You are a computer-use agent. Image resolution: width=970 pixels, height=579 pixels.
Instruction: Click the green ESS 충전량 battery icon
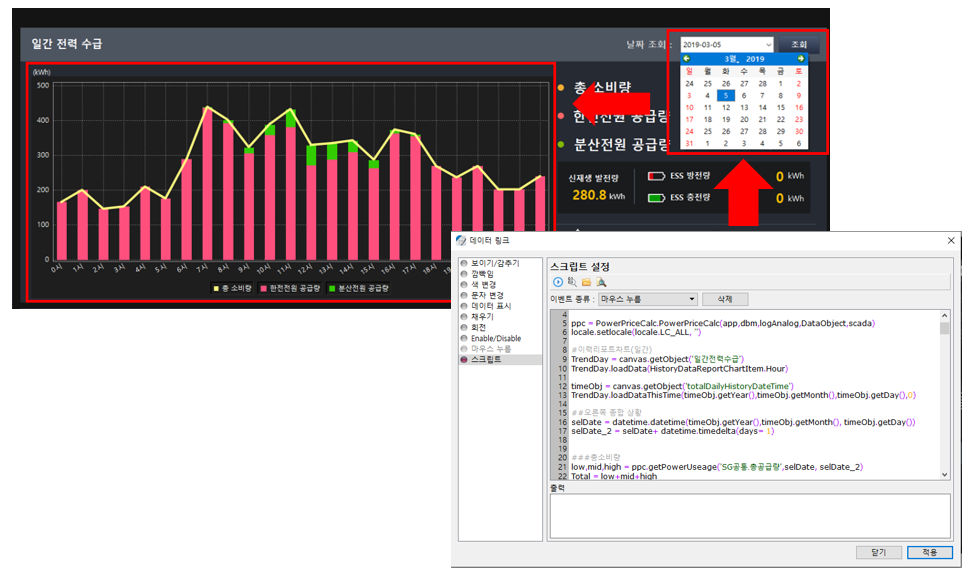coord(656,198)
